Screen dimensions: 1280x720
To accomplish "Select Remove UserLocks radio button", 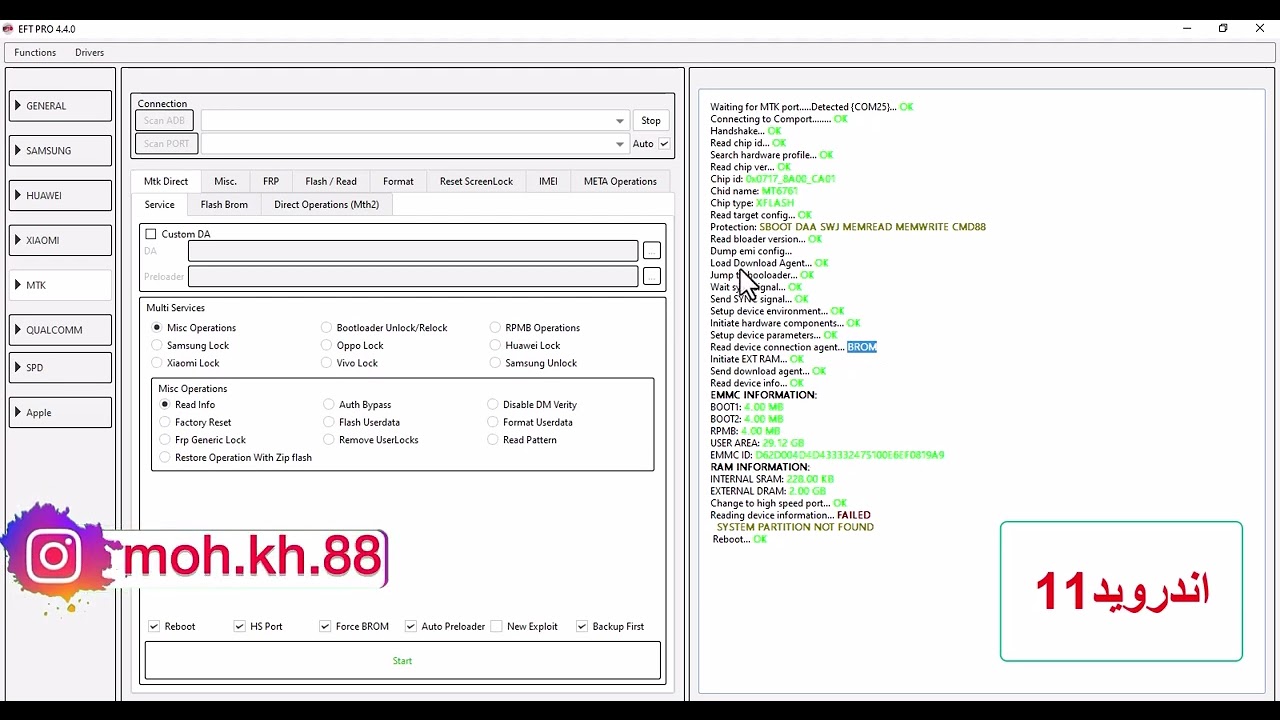I will pyautogui.click(x=329, y=440).
